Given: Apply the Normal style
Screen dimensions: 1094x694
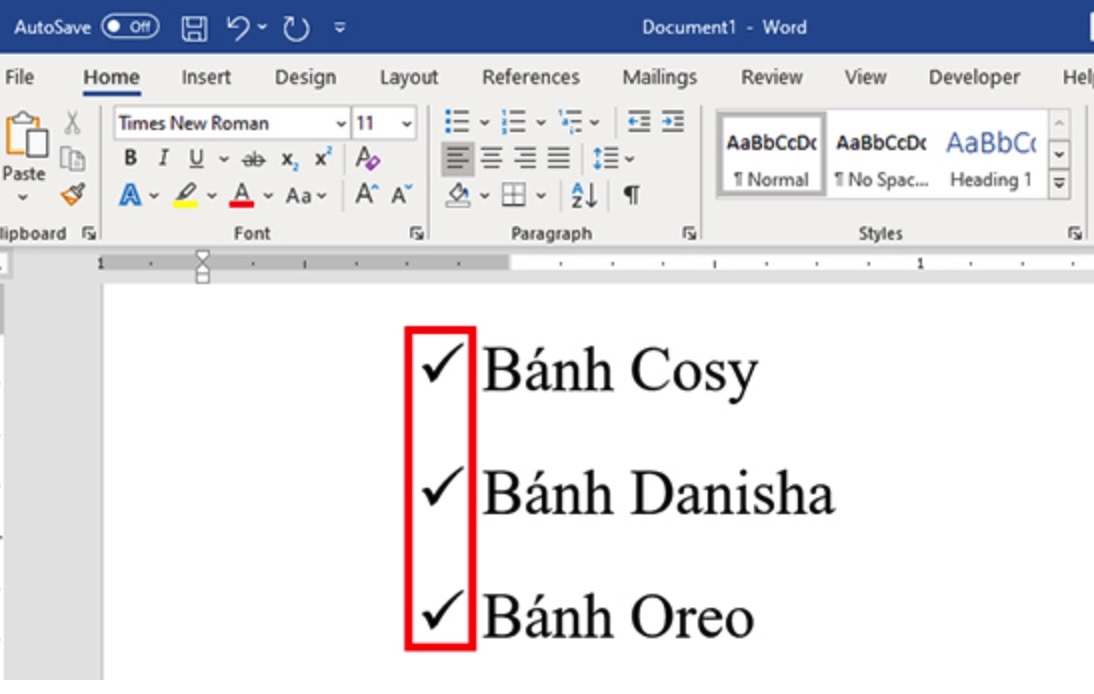Looking at the screenshot, I should click(772, 155).
